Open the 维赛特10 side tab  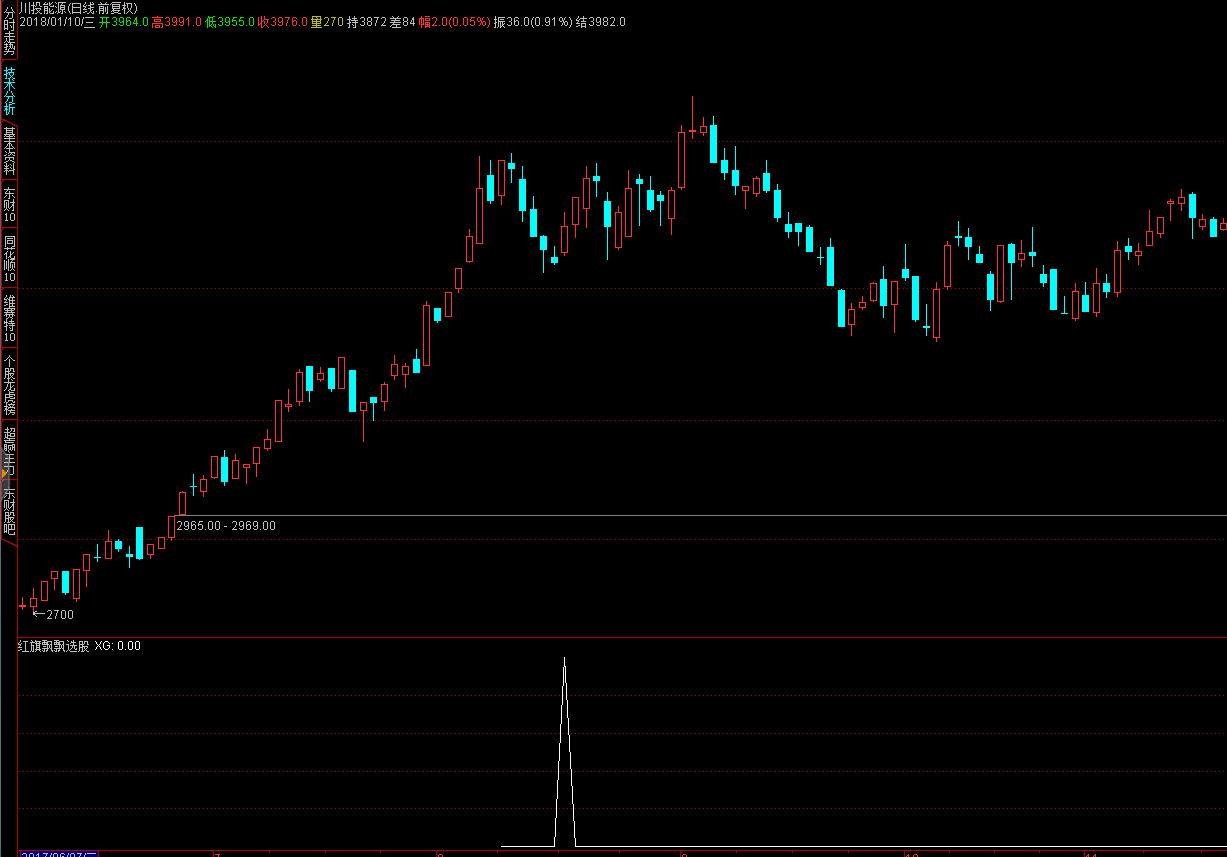tap(9, 319)
